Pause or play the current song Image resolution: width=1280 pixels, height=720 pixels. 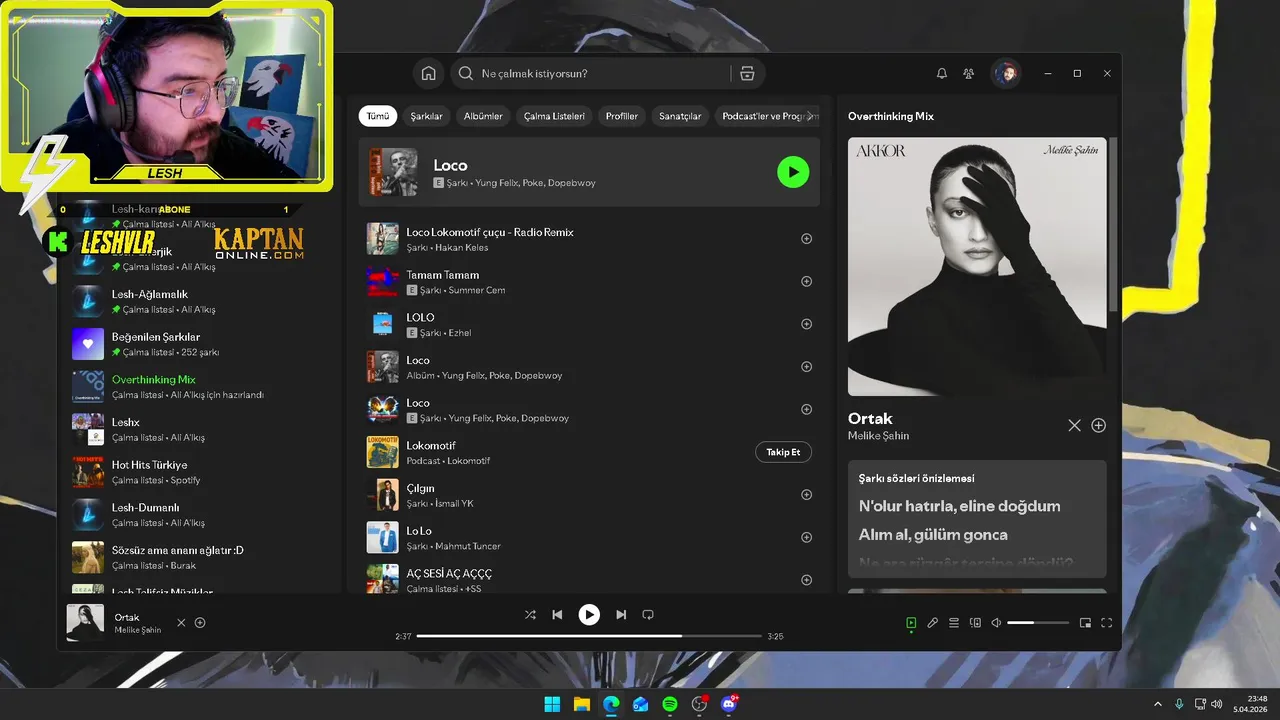click(589, 615)
